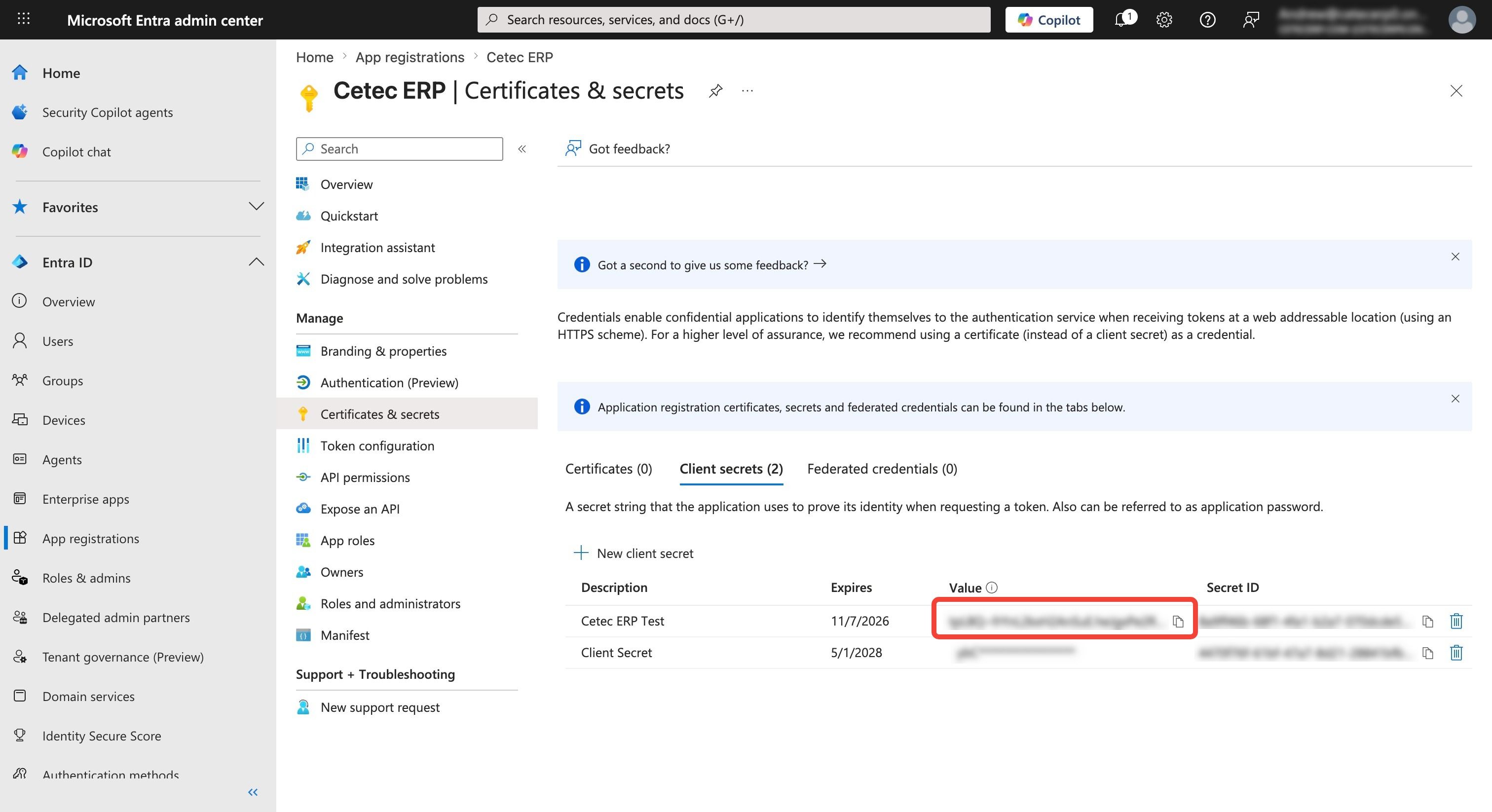Add a New client secret
Screen dimensions: 1492x812
click(x=633, y=553)
